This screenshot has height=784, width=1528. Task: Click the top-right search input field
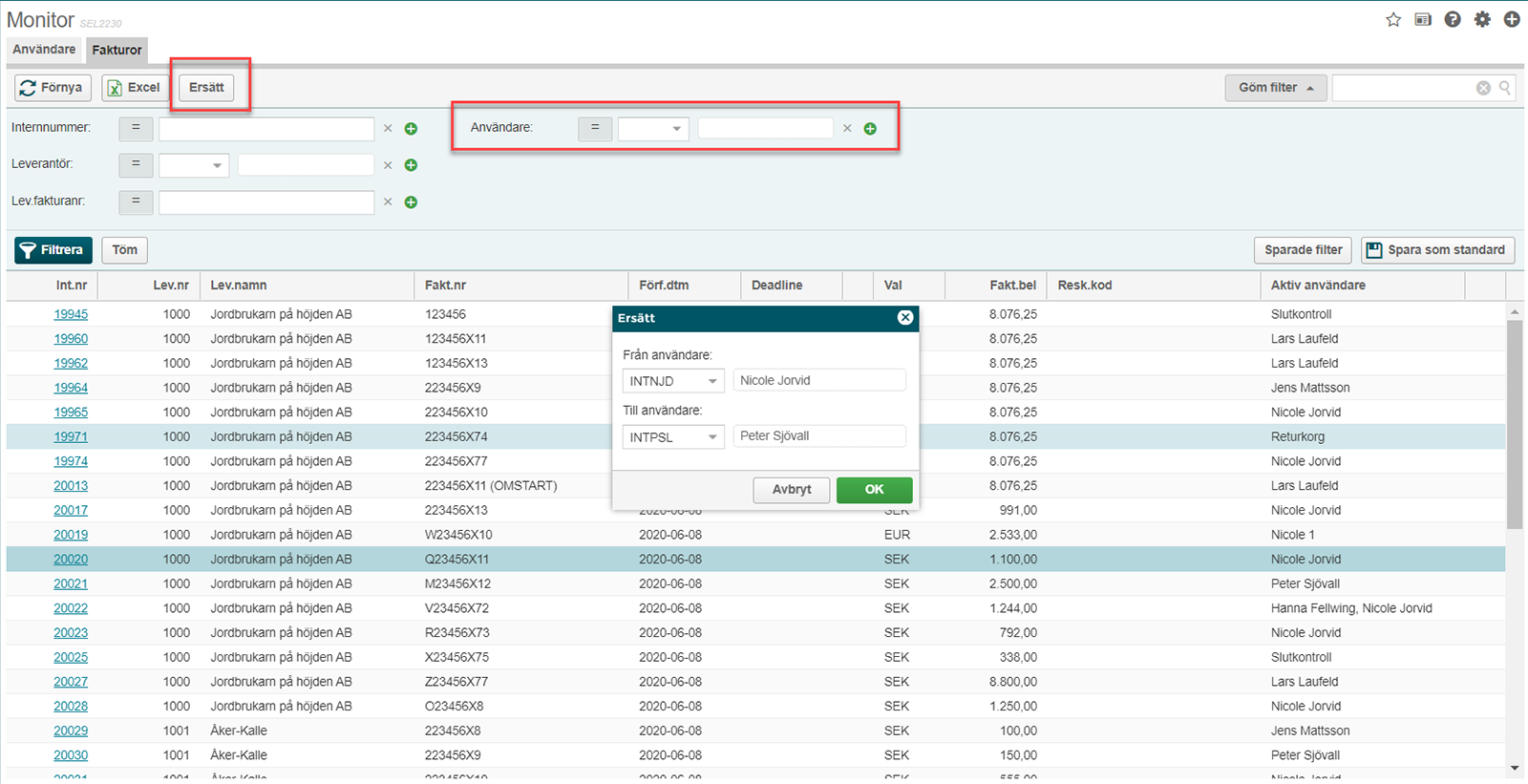pyautogui.click(x=1404, y=88)
